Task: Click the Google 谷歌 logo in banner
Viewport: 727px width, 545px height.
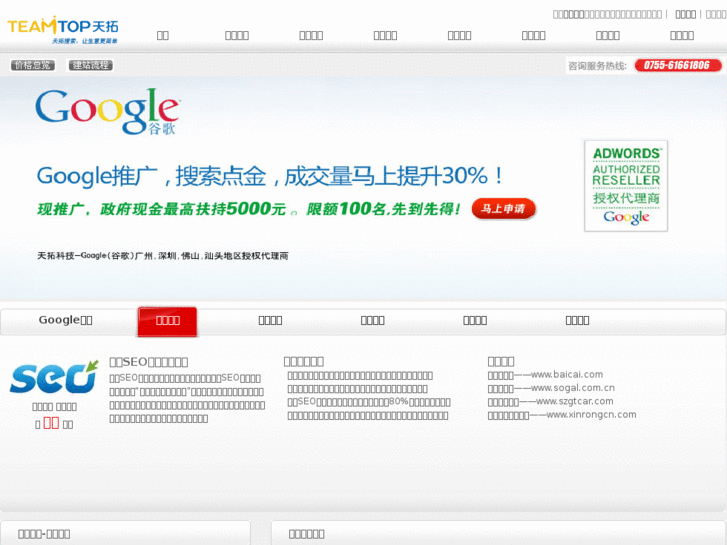Action: pyautogui.click(x=108, y=111)
